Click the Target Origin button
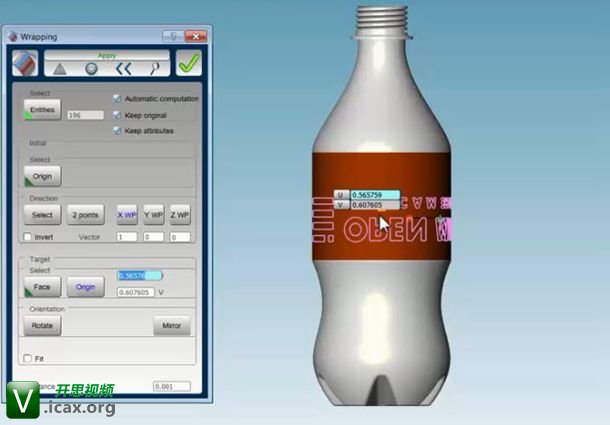 86,287
